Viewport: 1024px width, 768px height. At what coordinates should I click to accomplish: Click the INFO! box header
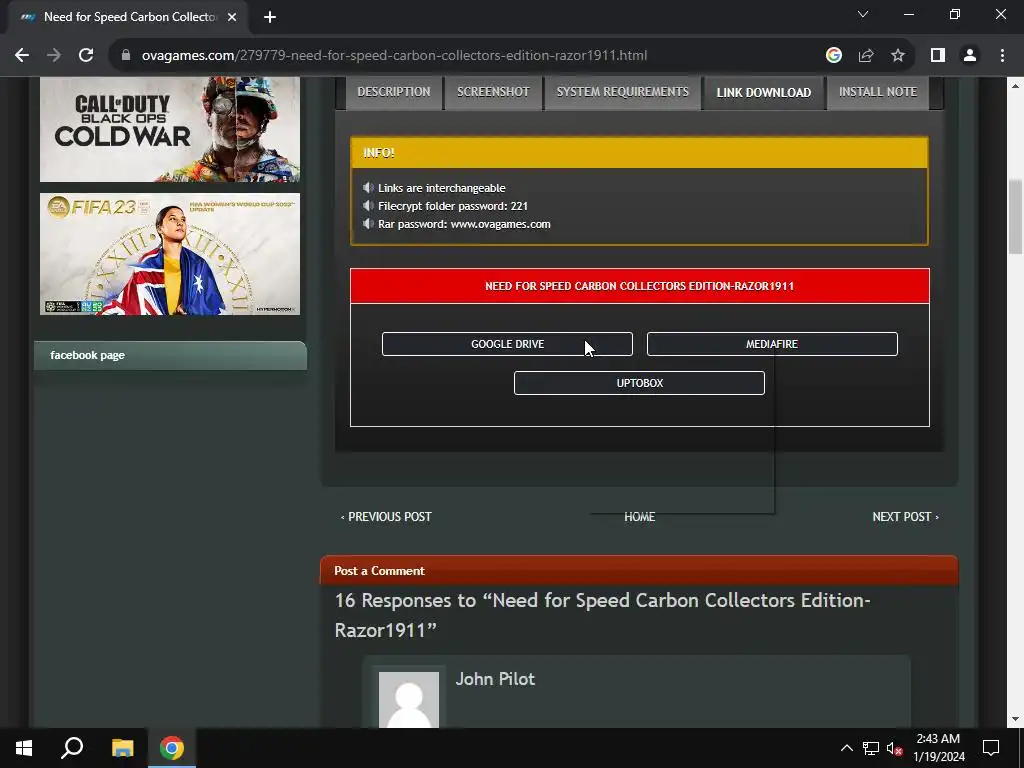tap(639, 153)
